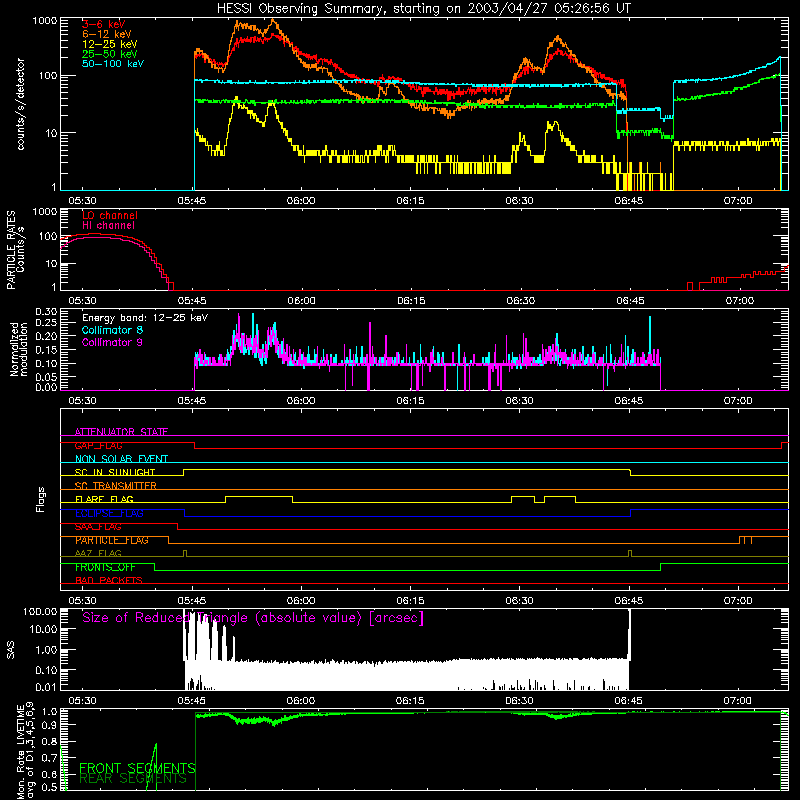Click the 07:00 time label under the count-rate plot
This screenshot has width=800, height=800.
[x=738, y=201]
